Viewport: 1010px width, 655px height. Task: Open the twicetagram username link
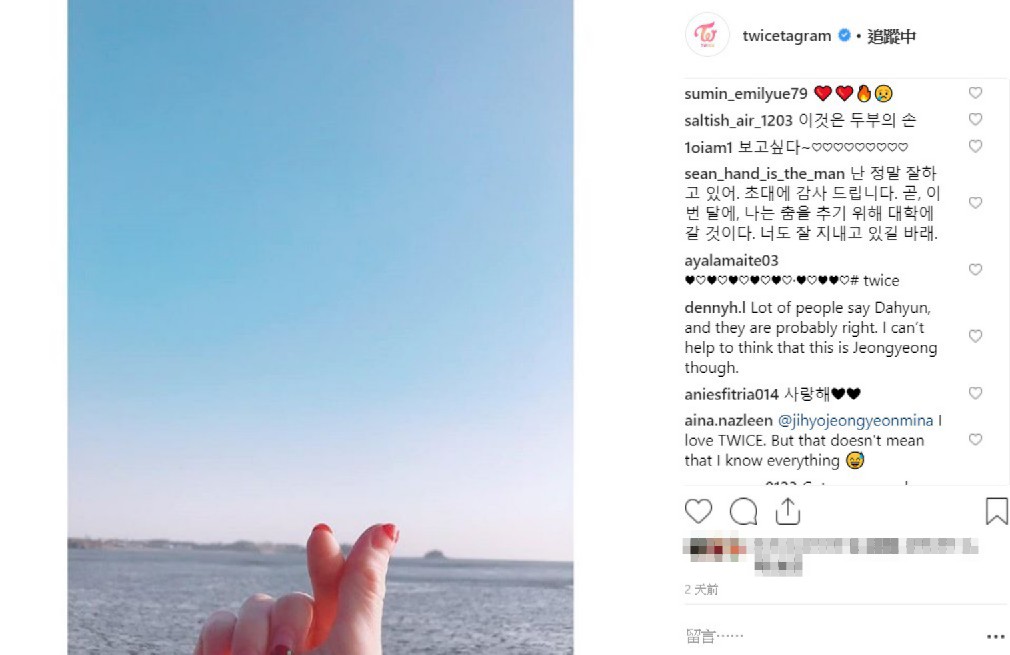pos(786,36)
